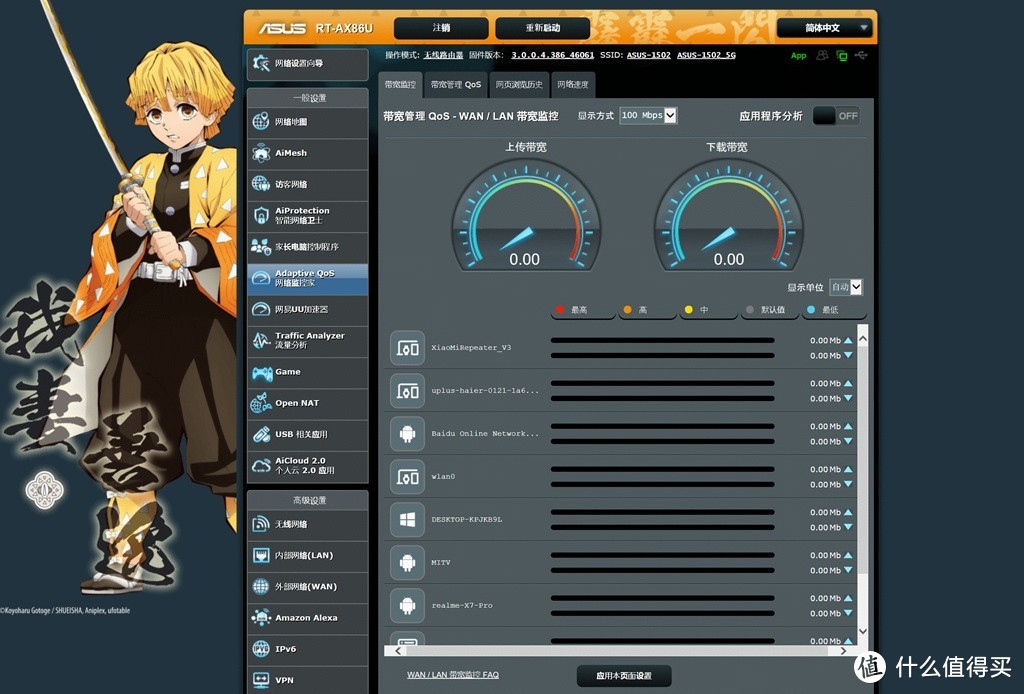Click the App link in header

click(798, 55)
